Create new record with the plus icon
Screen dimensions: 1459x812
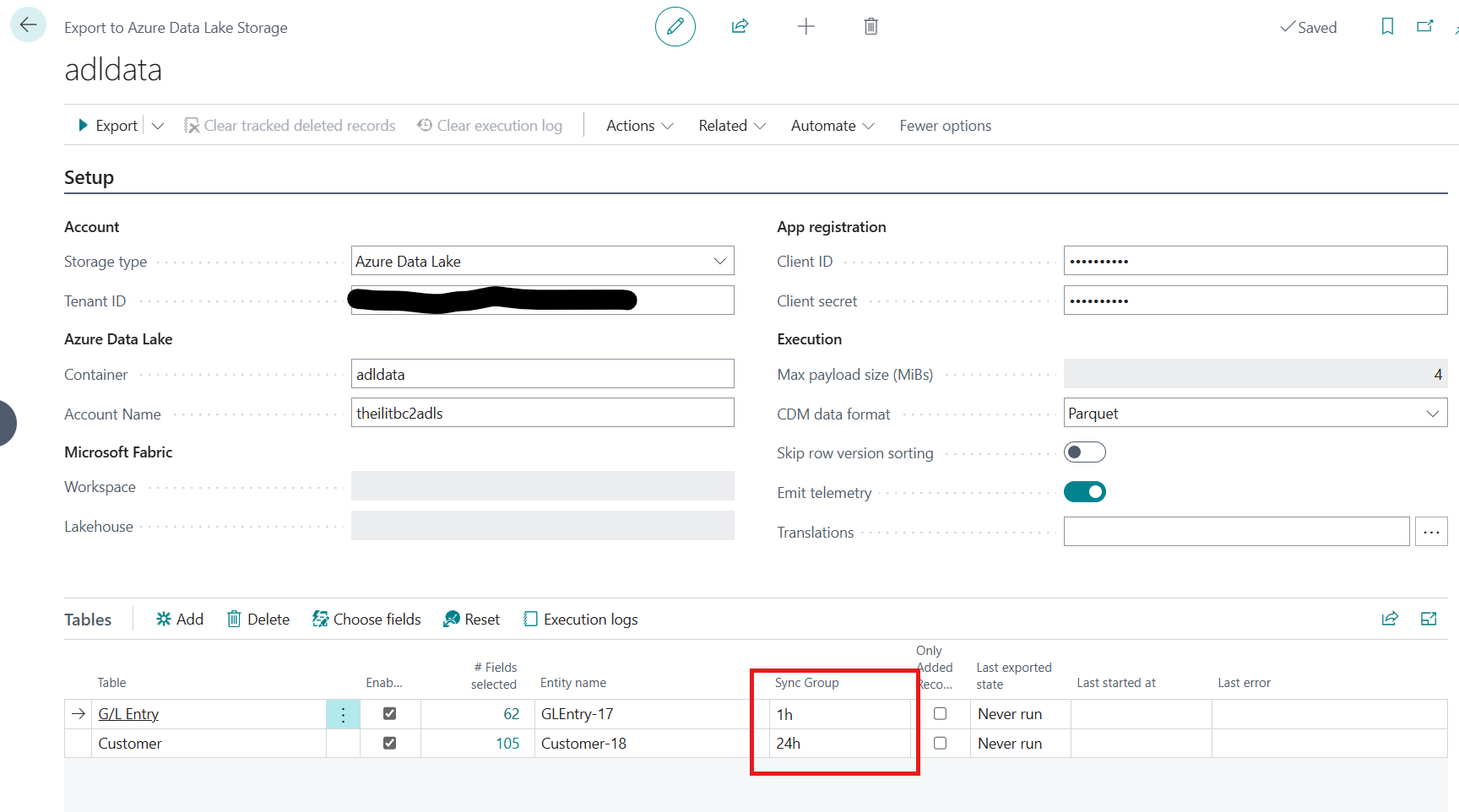(x=806, y=26)
